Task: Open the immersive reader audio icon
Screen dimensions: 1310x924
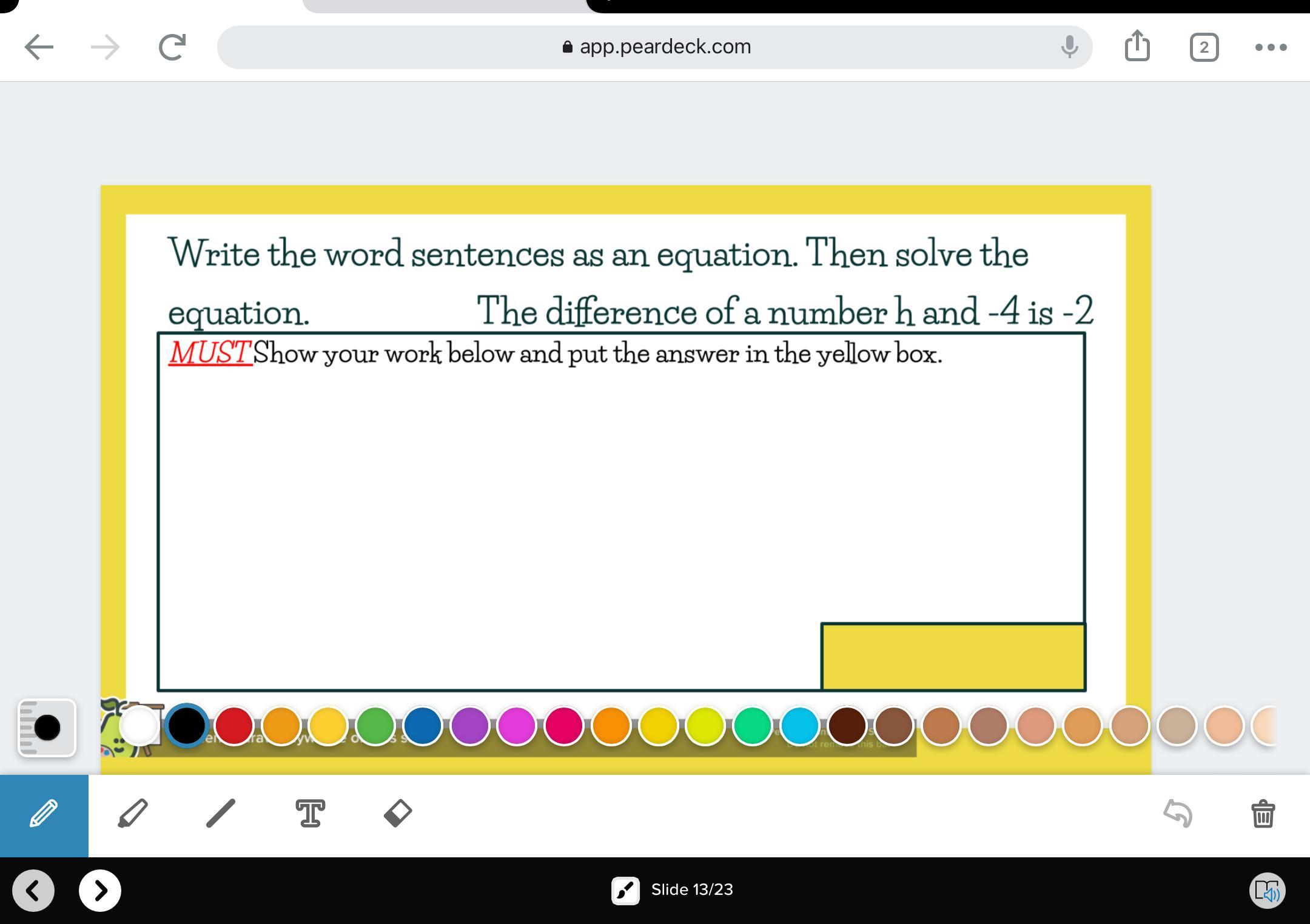Action: coord(1267,891)
